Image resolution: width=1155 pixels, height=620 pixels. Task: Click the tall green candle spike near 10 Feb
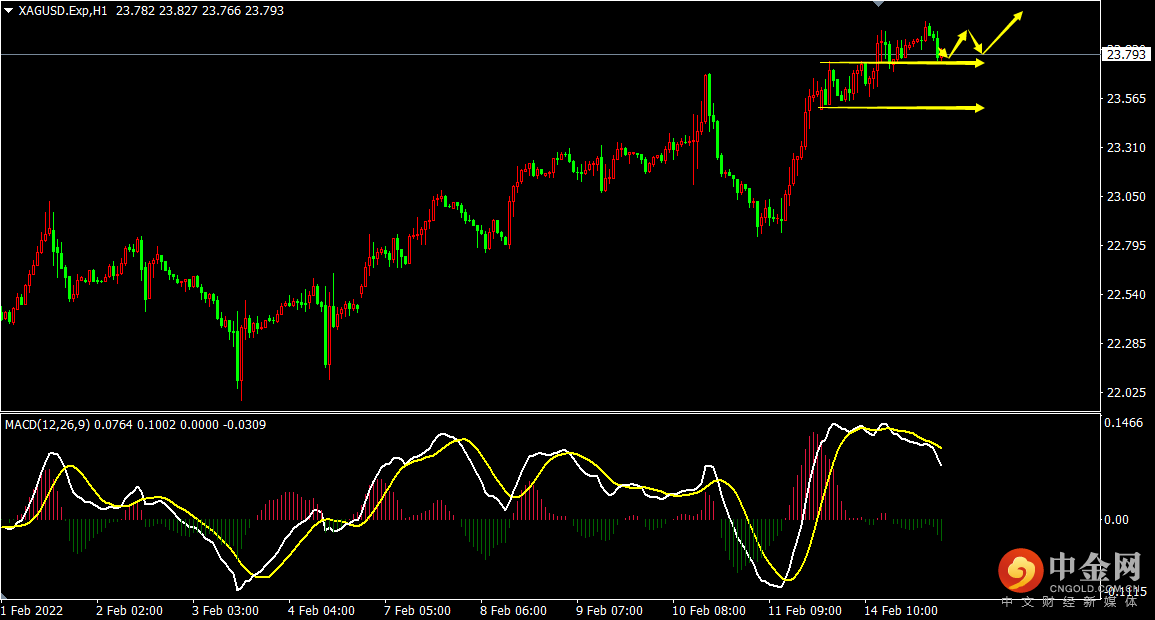[708, 97]
